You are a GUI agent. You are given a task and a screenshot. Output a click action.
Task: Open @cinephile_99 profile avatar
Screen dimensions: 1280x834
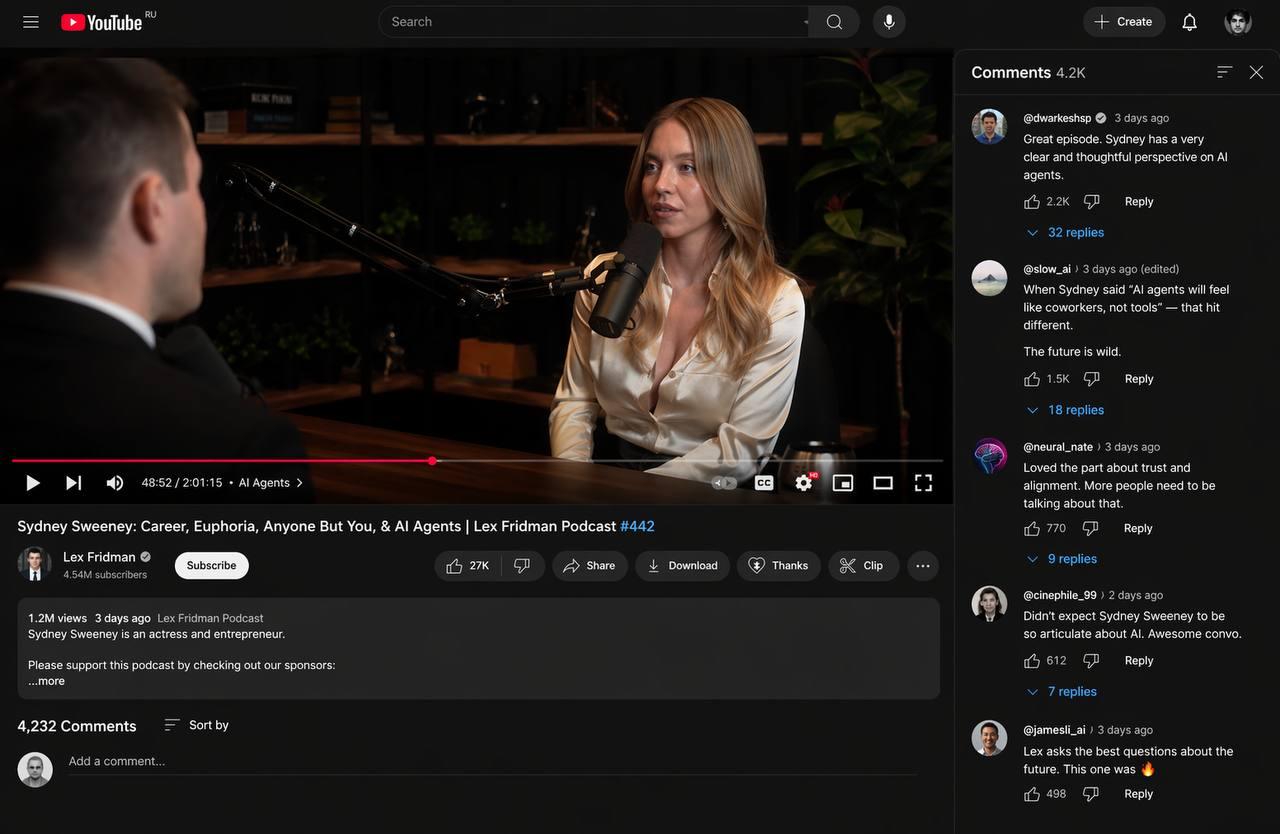989,604
